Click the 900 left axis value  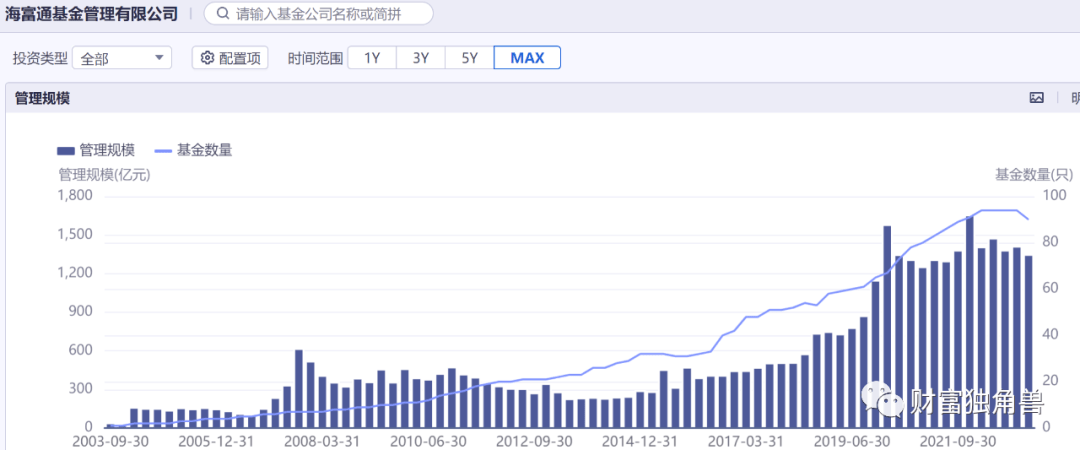pyautogui.click(x=81, y=312)
